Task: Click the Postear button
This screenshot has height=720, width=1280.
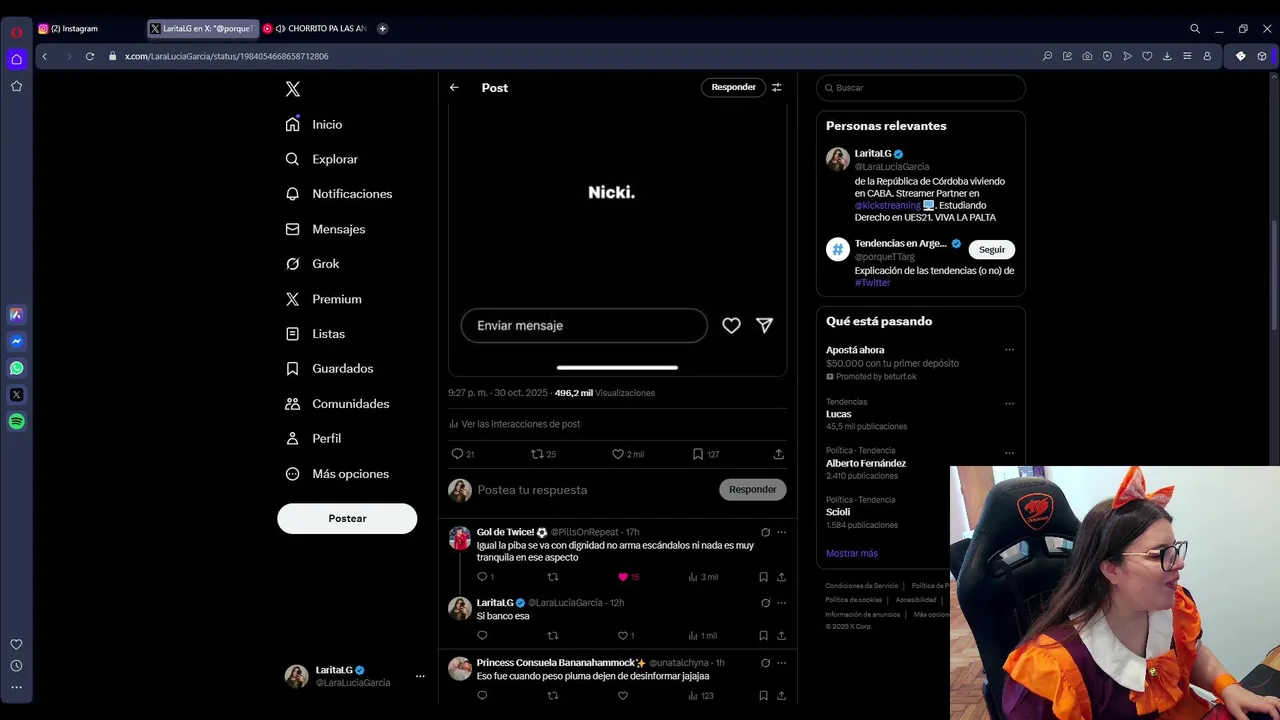Action: coord(347,518)
